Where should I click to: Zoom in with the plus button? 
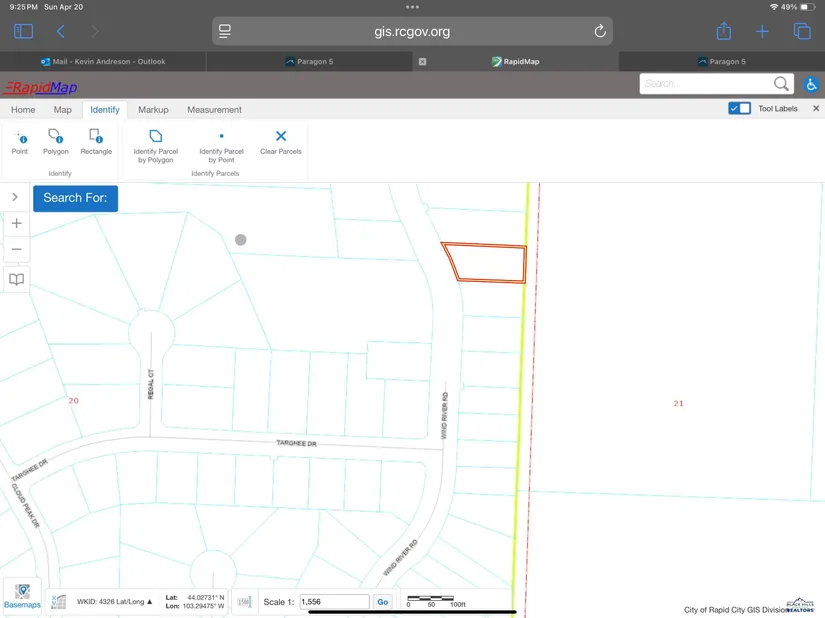tap(17, 224)
